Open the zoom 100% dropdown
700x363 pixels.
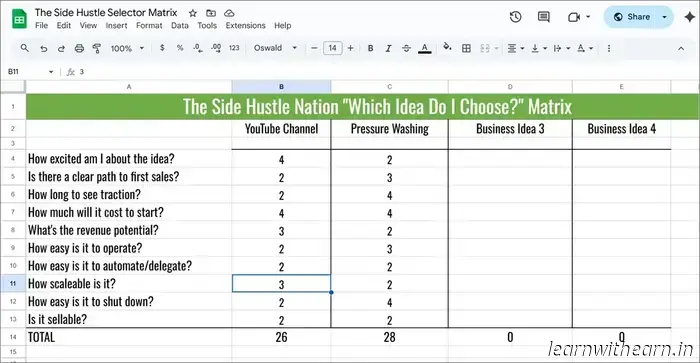[x=127, y=48]
